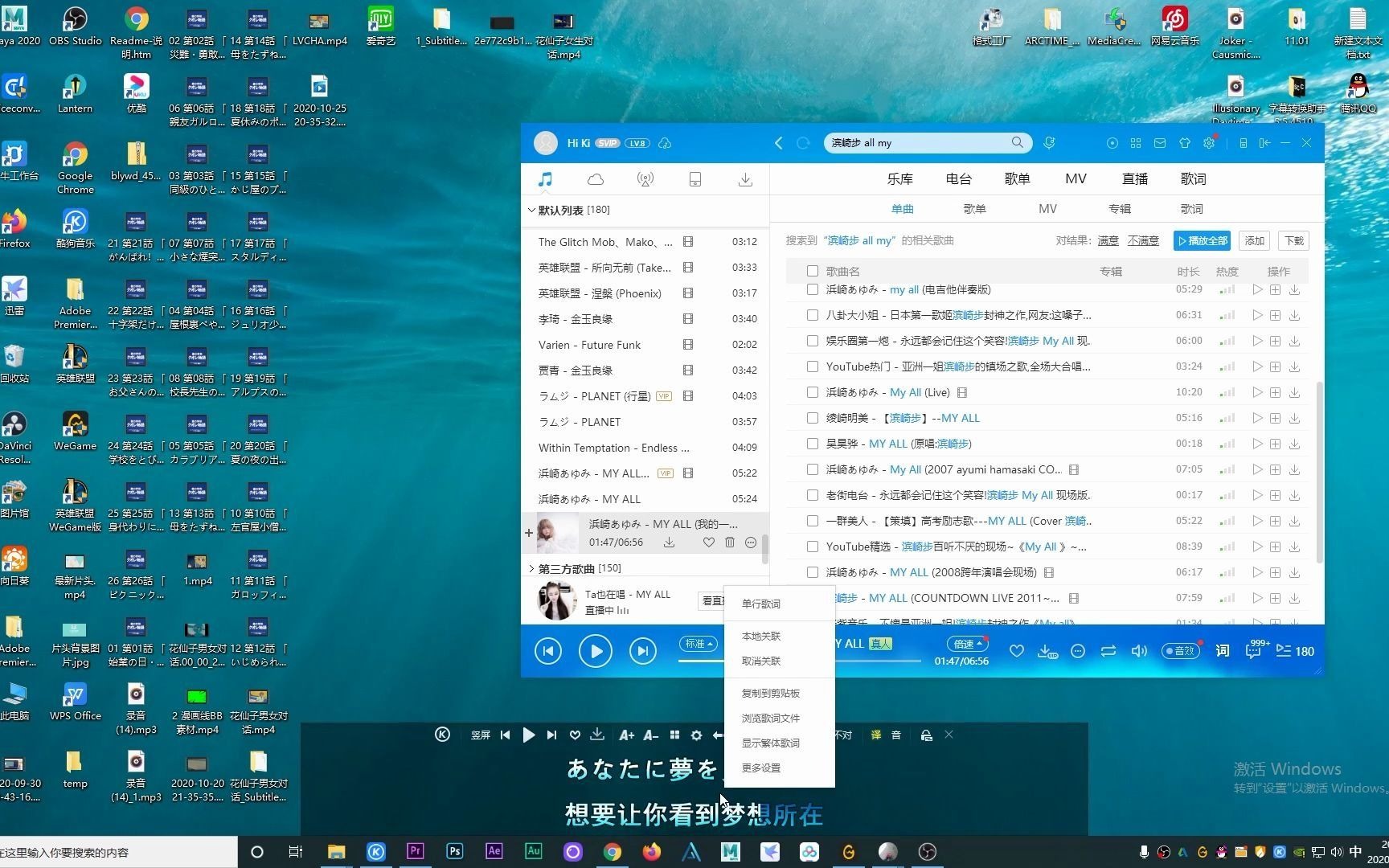
Task: Check the select-all checkbox beside 歌曲名
Action: pyautogui.click(x=812, y=271)
